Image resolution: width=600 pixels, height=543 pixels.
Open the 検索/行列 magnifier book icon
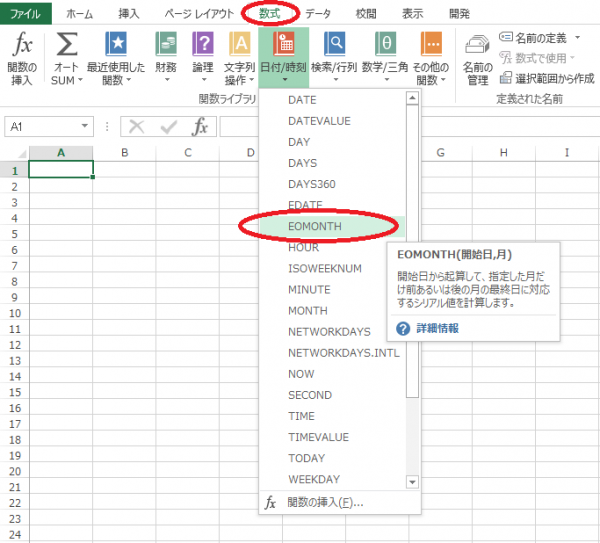pos(334,44)
